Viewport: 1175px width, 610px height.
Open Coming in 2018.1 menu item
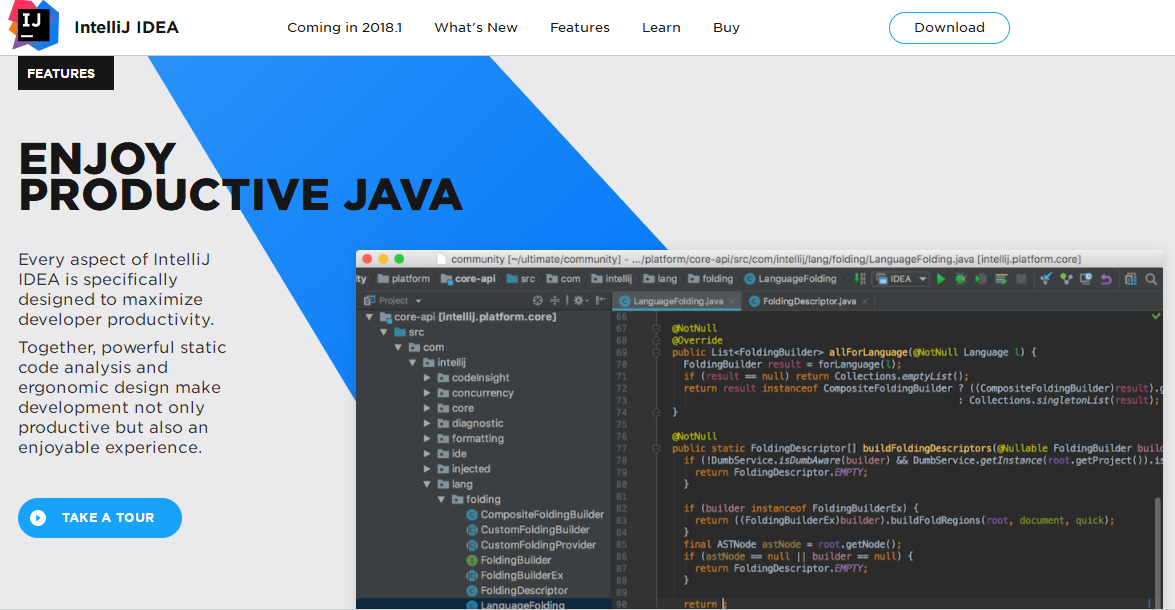(345, 28)
